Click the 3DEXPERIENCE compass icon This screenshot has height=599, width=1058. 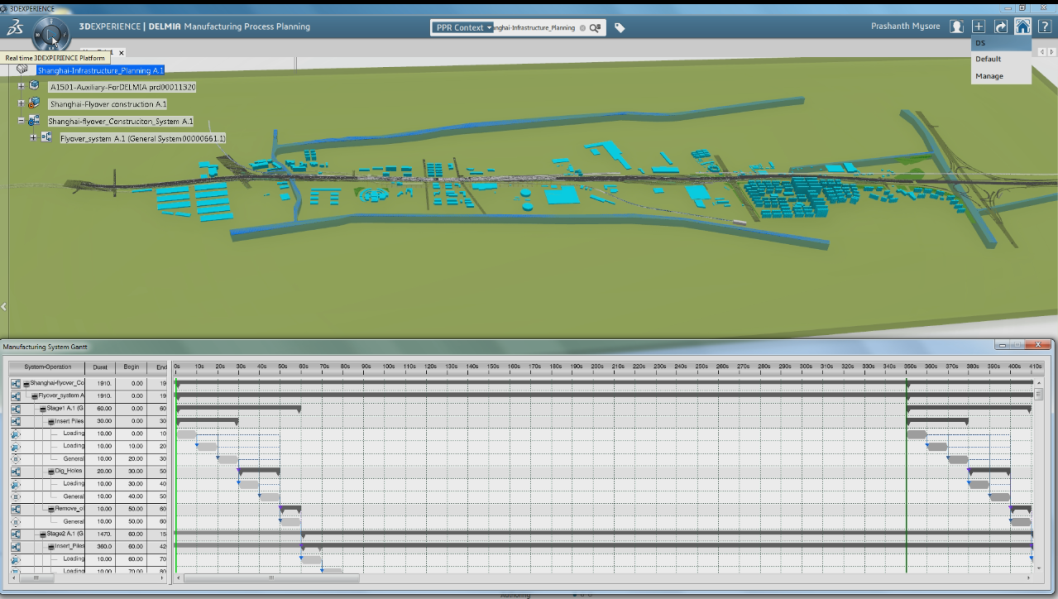pyautogui.click(x=50, y=33)
